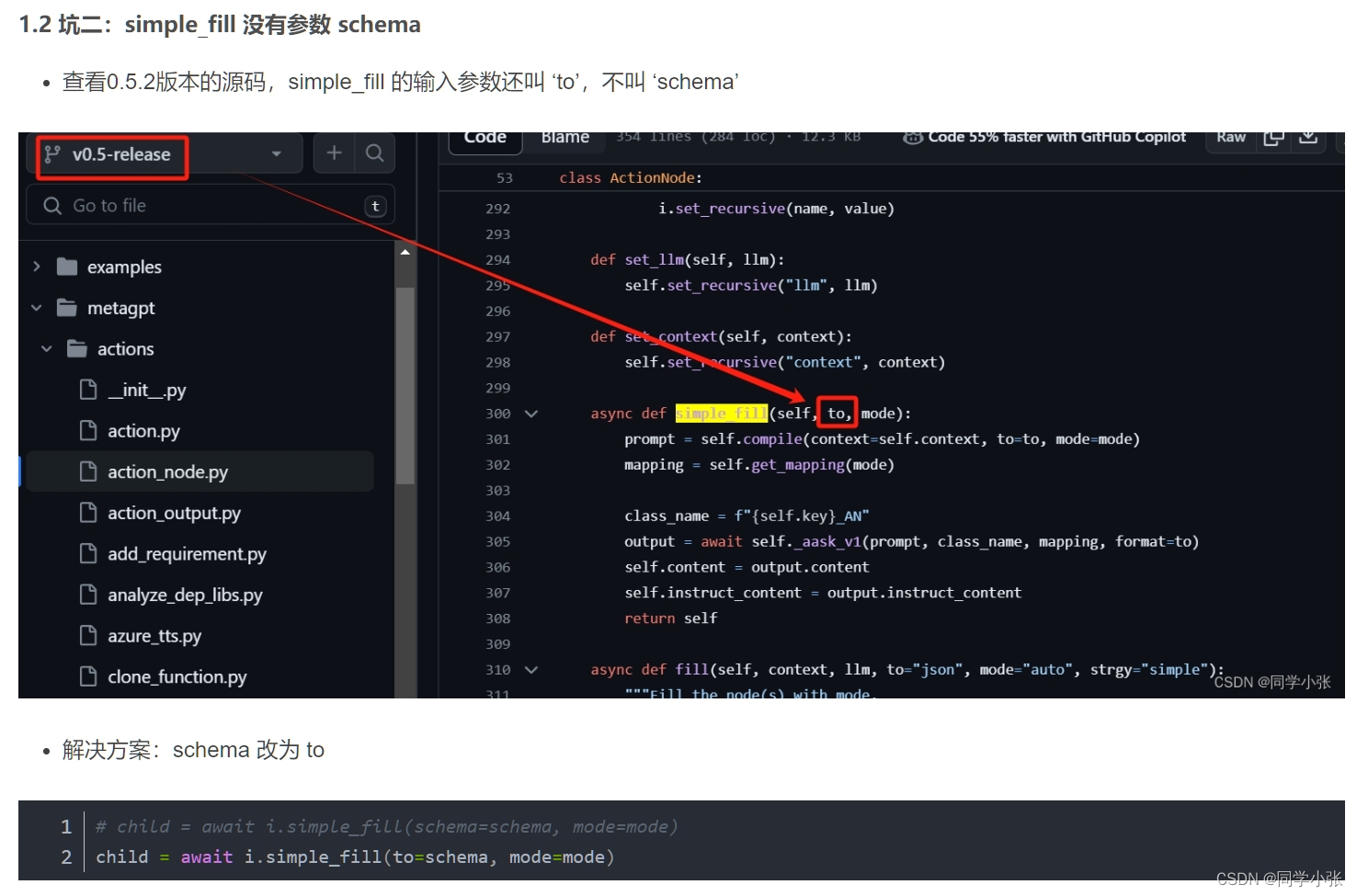Image resolution: width=1357 pixels, height=896 pixels.
Task: Click the search magnifier button beside plus
Action: pos(374,153)
